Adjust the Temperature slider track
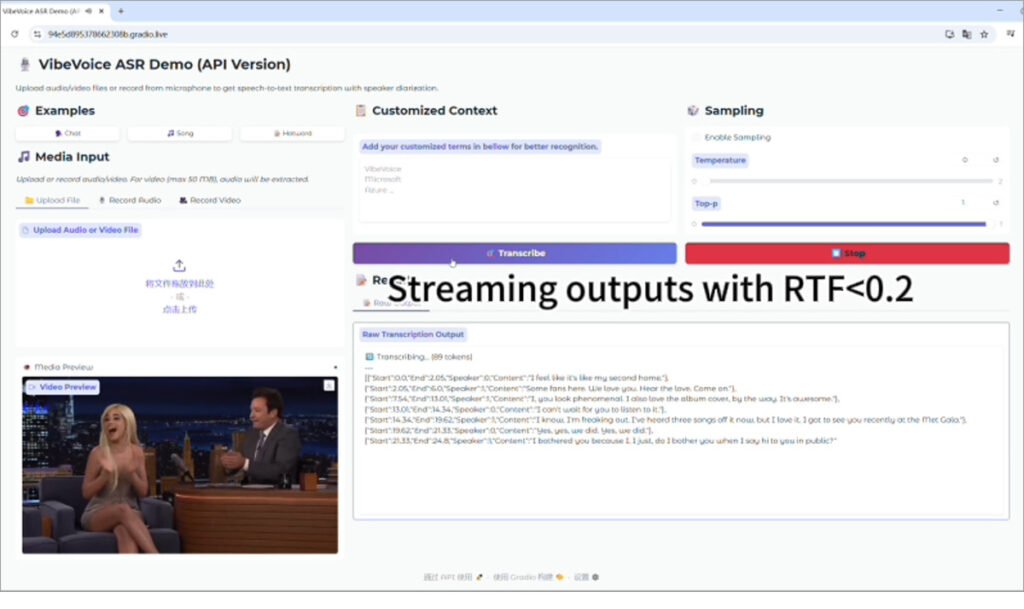1024x609 pixels. (850, 181)
